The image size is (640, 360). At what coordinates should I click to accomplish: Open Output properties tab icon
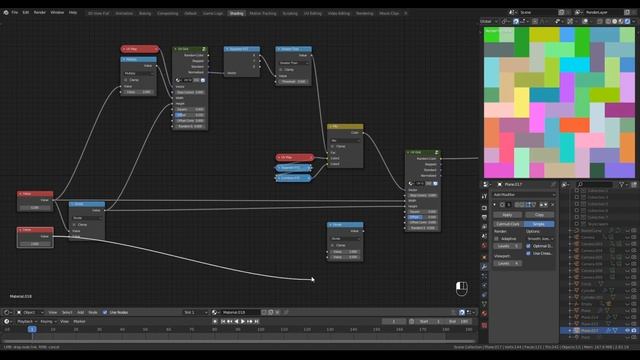coord(484,217)
